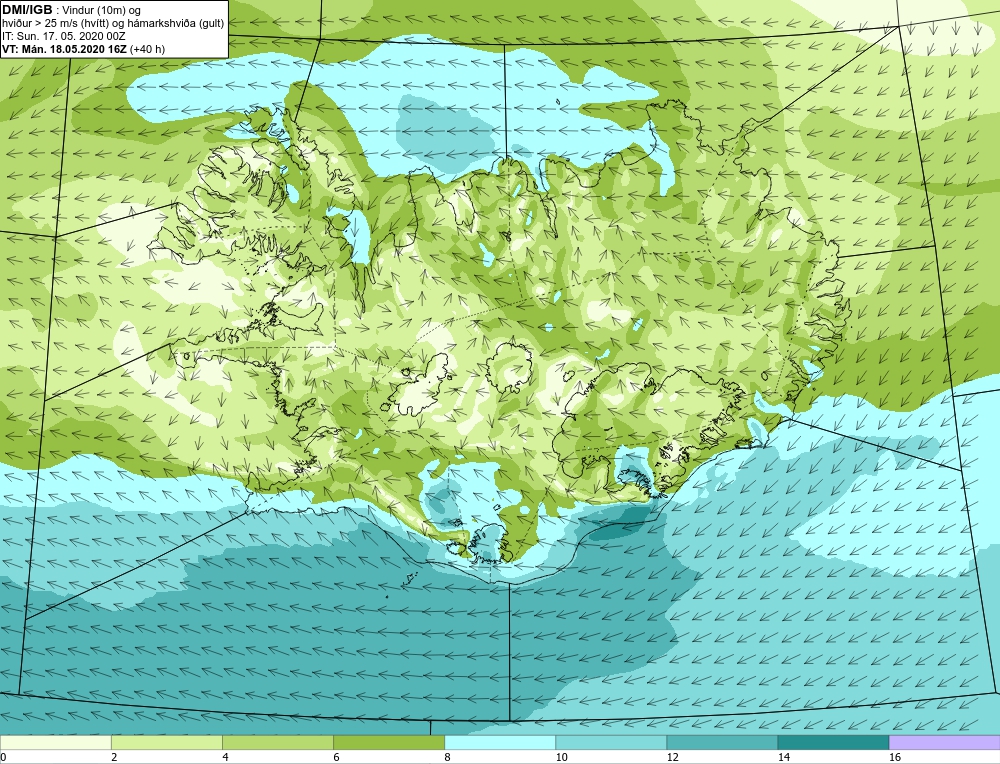The image size is (1000, 764).
Task: Click the purple above-16 m/s legend swatch
Action: 945,742
